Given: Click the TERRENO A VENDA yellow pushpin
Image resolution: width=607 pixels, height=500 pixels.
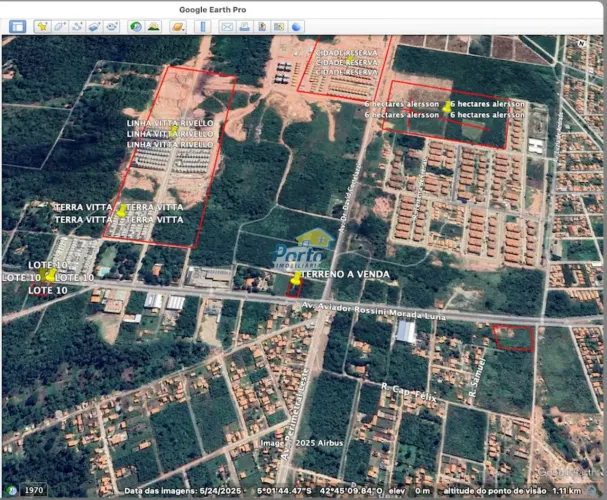Looking at the screenshot, I should click(296, 279).
